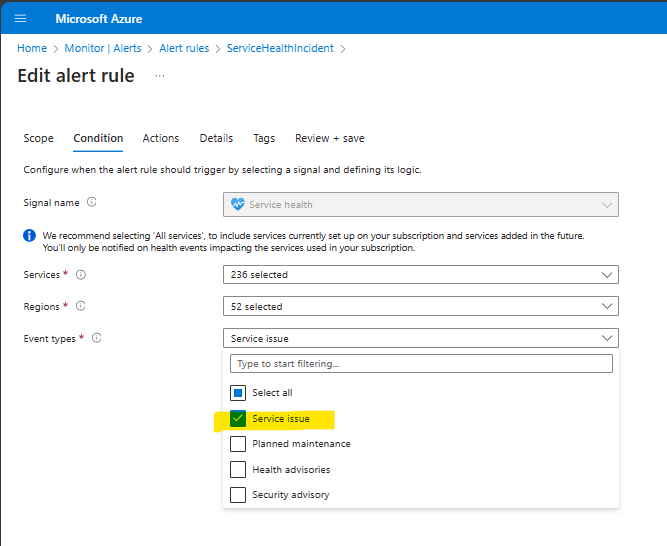Select the Condition tab
Viewport: 667px width, 546px height.
pos(98,138)
